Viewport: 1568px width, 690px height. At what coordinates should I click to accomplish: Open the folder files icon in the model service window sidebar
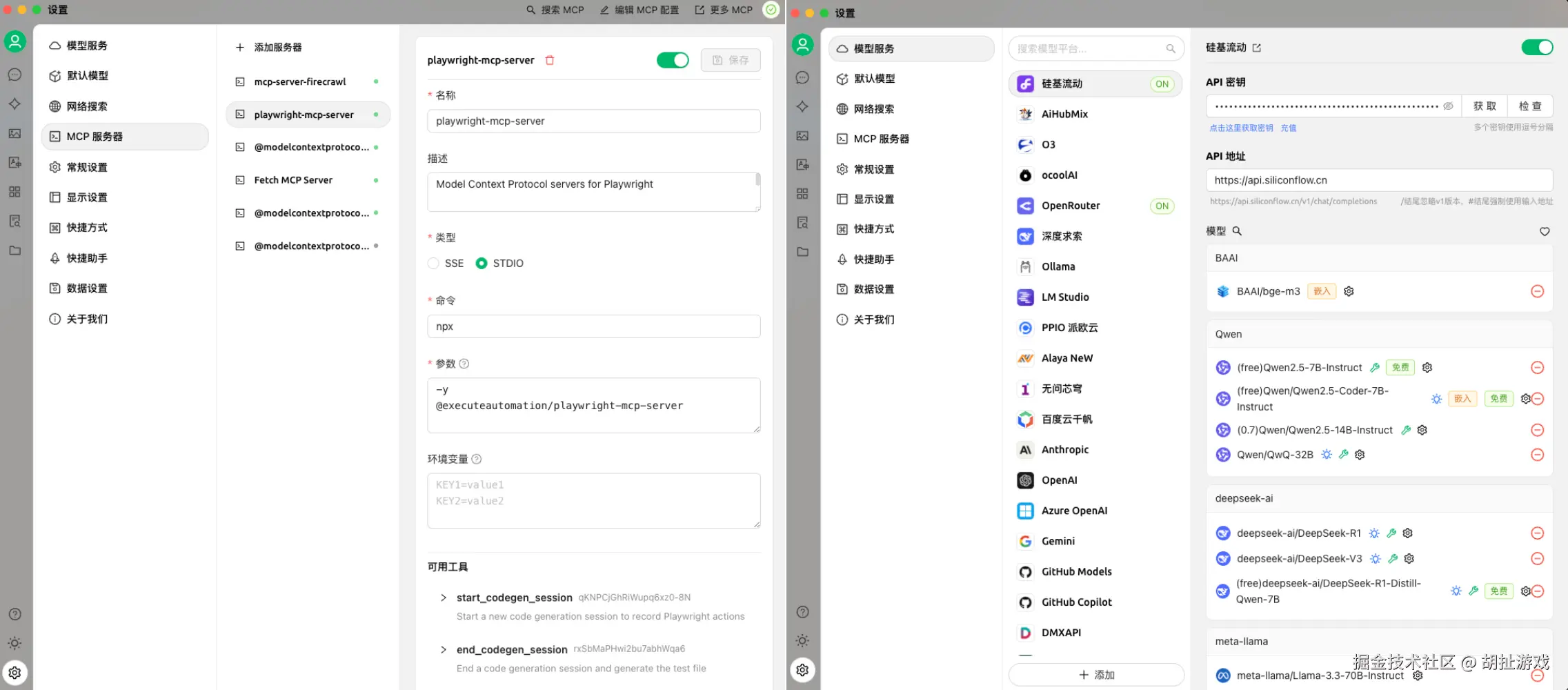pos(802,252)
